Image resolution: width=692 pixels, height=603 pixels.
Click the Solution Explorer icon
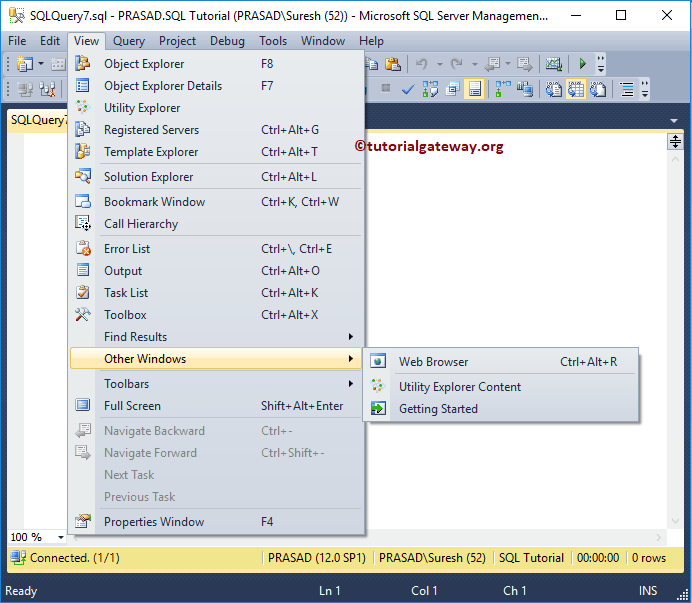click(x=83, y=176)
